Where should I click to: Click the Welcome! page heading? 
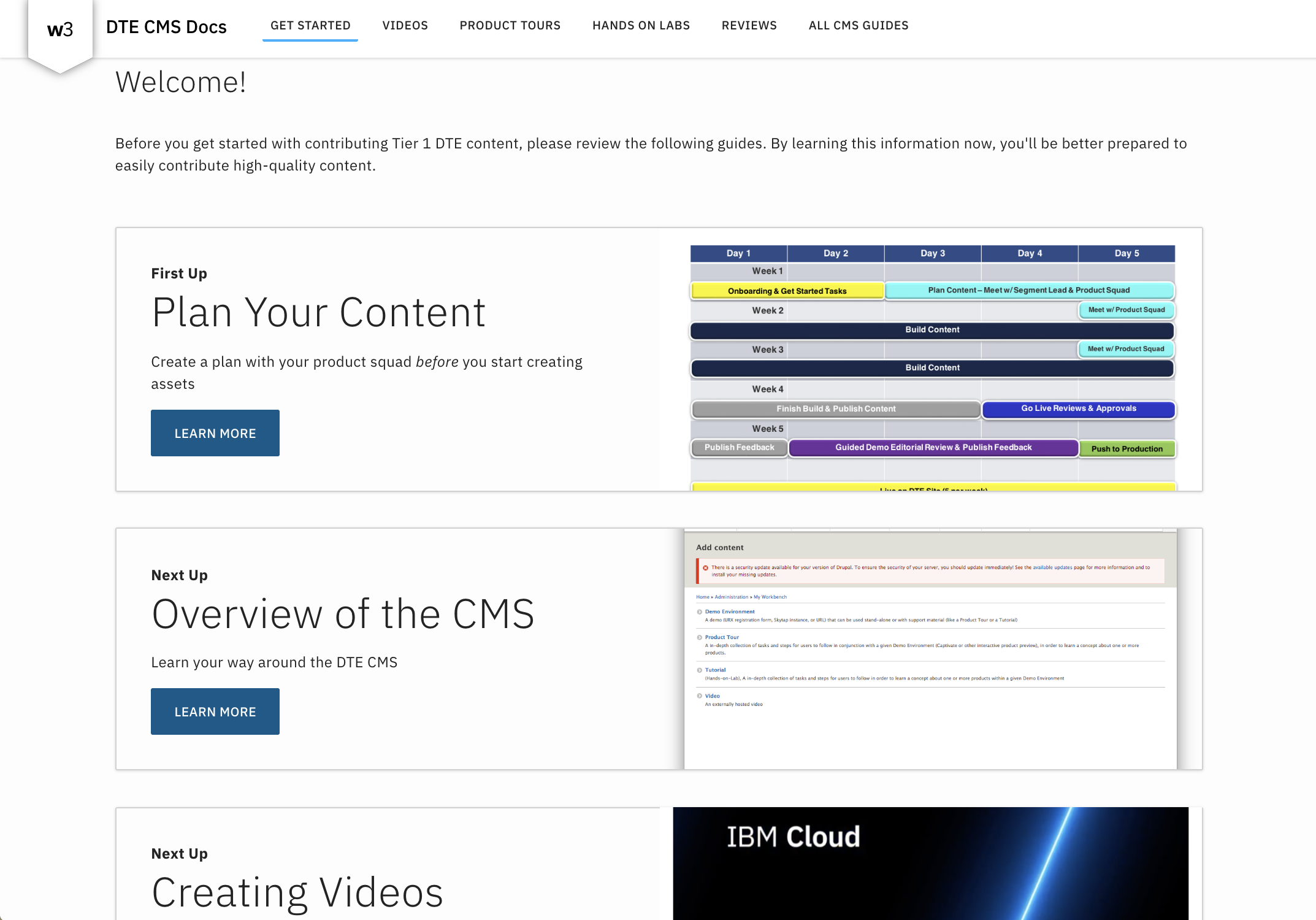coord(181,82)
